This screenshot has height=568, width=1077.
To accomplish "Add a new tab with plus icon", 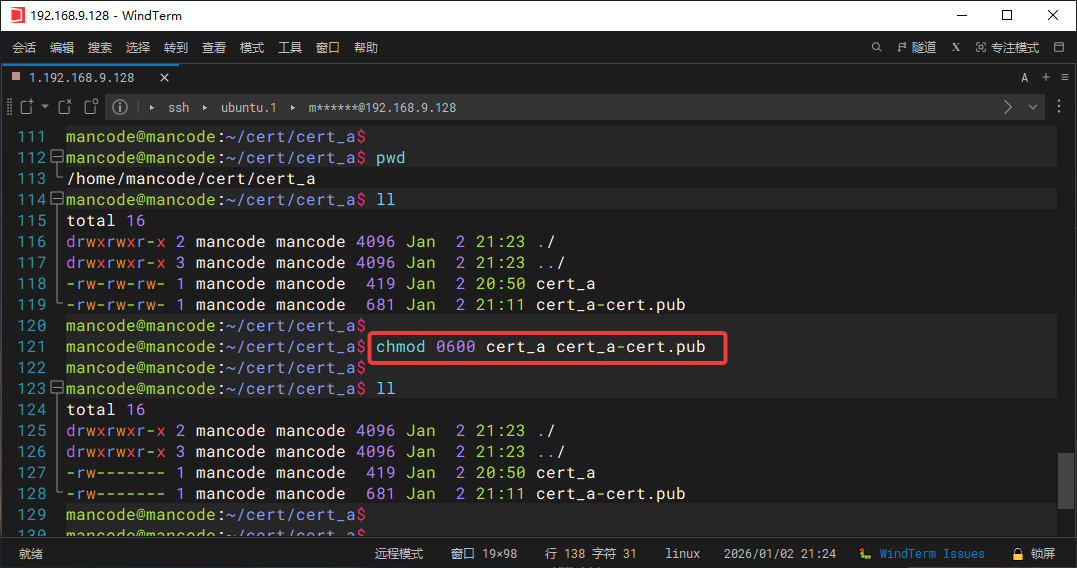I will 1046,77.
